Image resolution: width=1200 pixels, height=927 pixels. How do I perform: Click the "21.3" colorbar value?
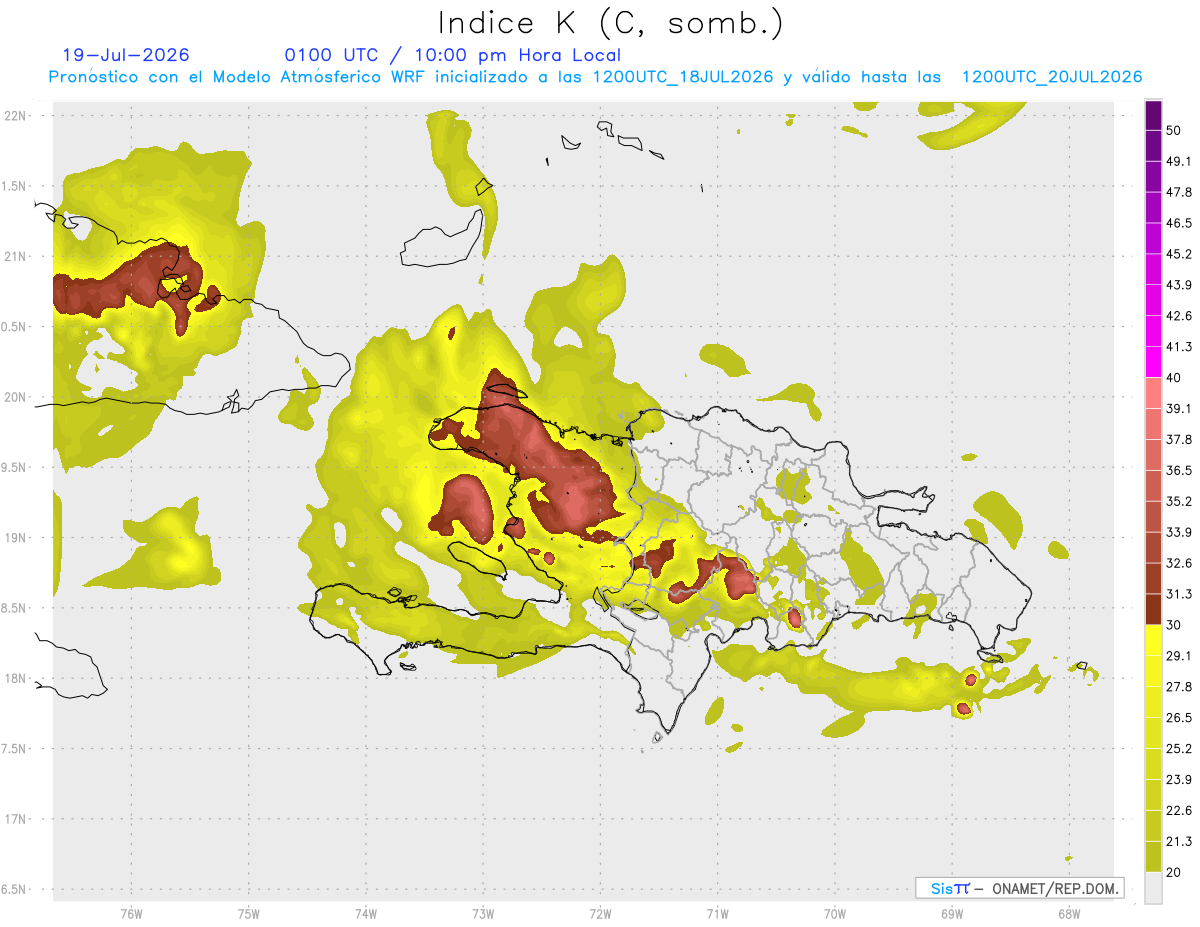click(1179, 842)
